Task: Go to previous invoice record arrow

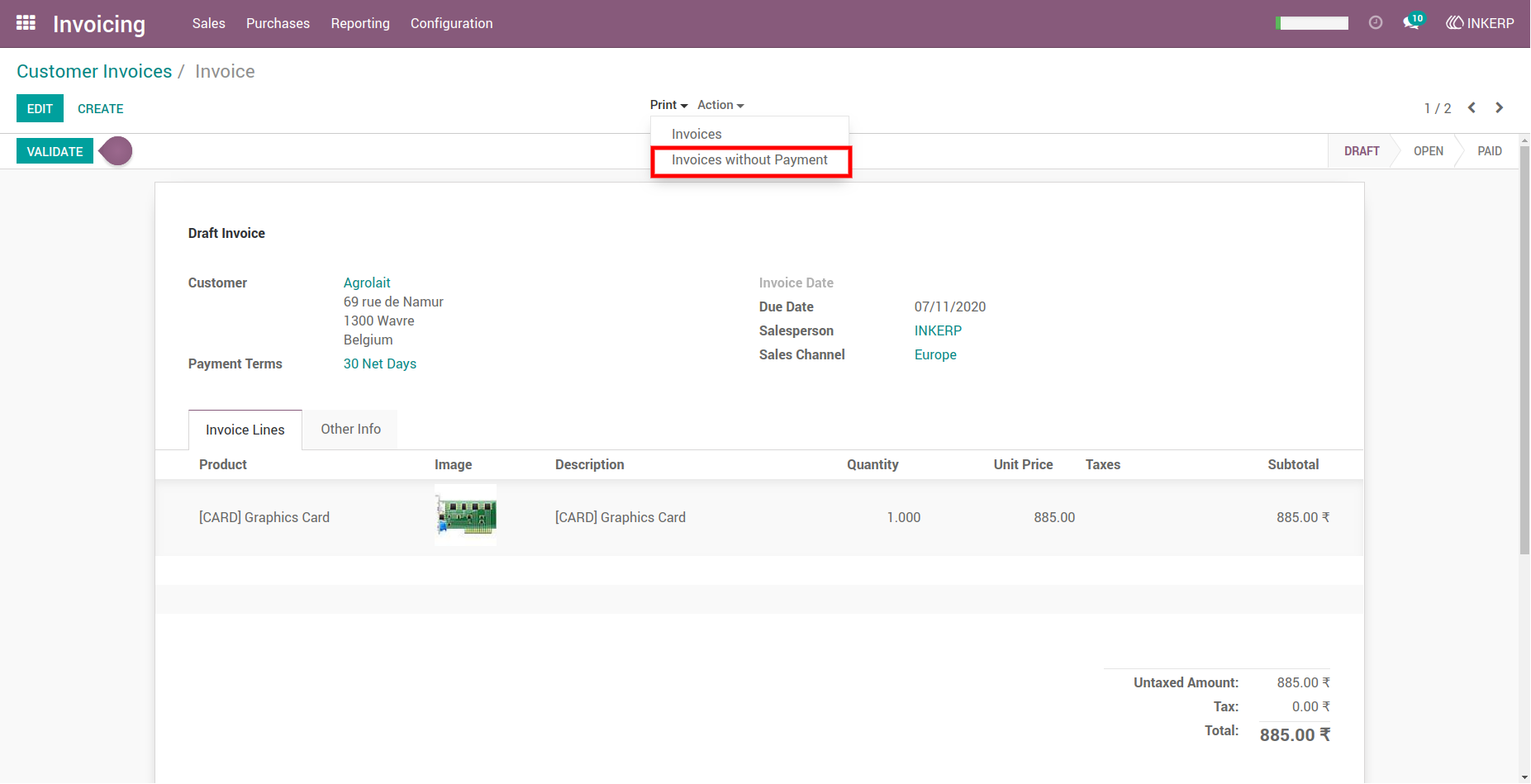Action: (1472, 108)
